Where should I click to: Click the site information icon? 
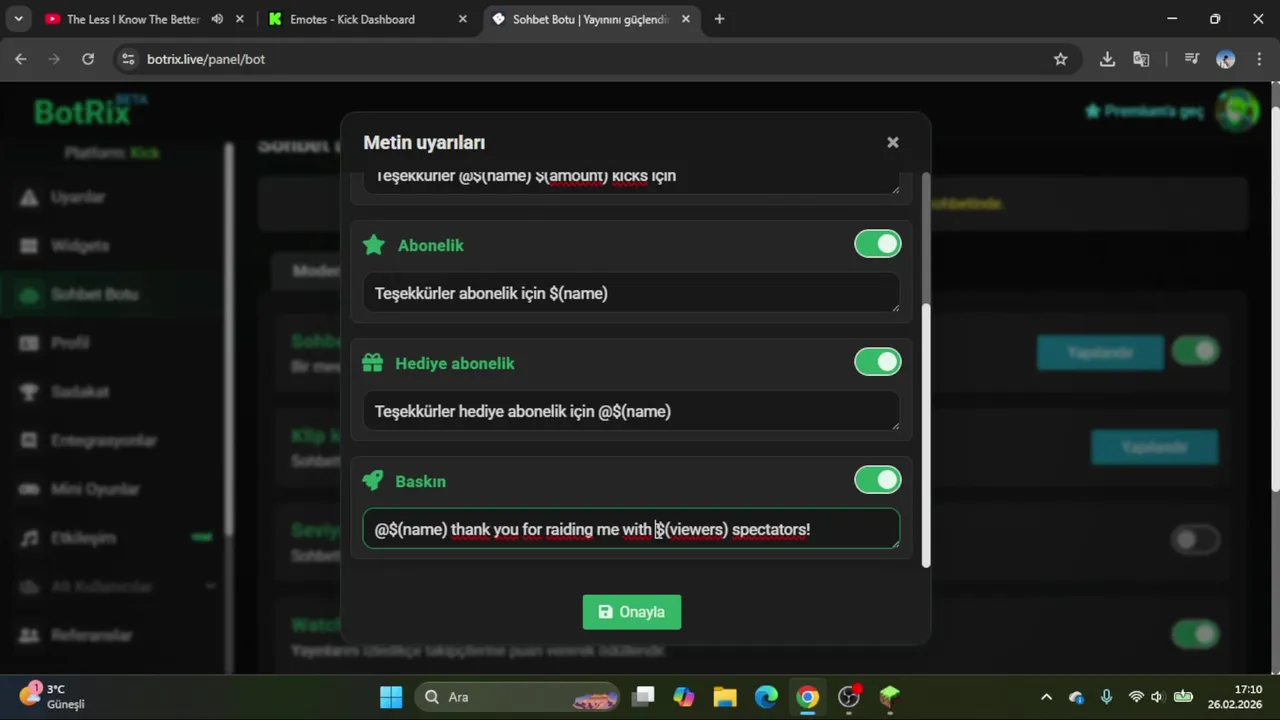(127, 59)
